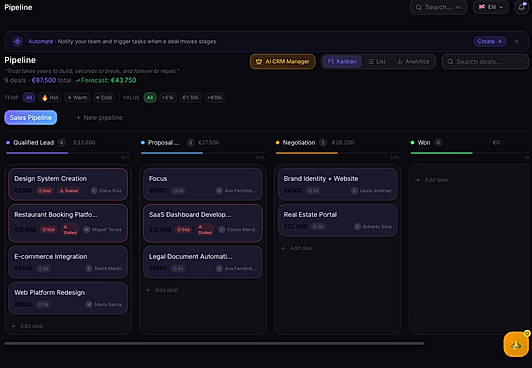Open the notifications bell
Image resolution: width=532 pixels, height=368 pixels.
click(x=521, y=7)
